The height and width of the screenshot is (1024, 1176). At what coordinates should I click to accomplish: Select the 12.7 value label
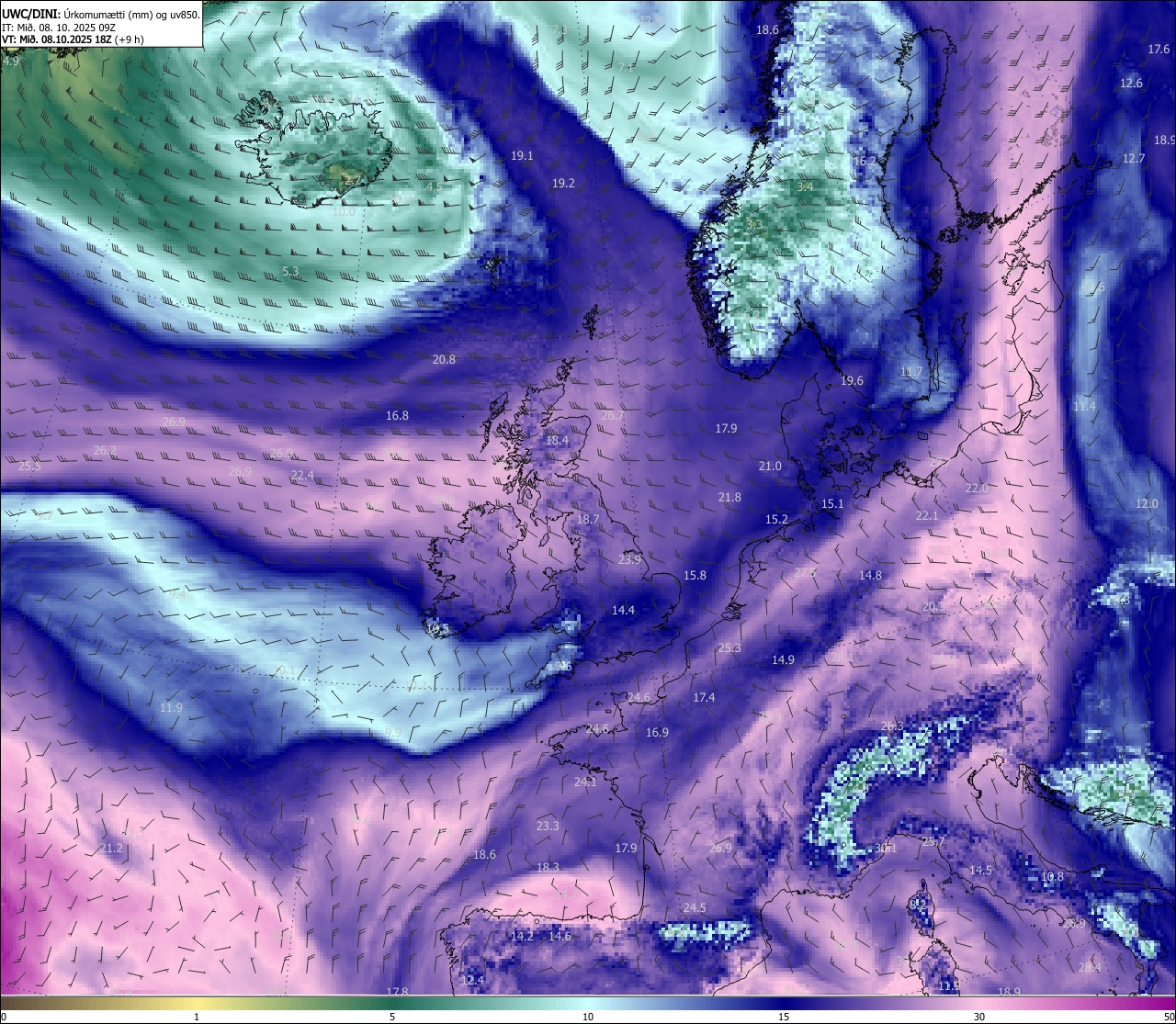click(1134, 159)
